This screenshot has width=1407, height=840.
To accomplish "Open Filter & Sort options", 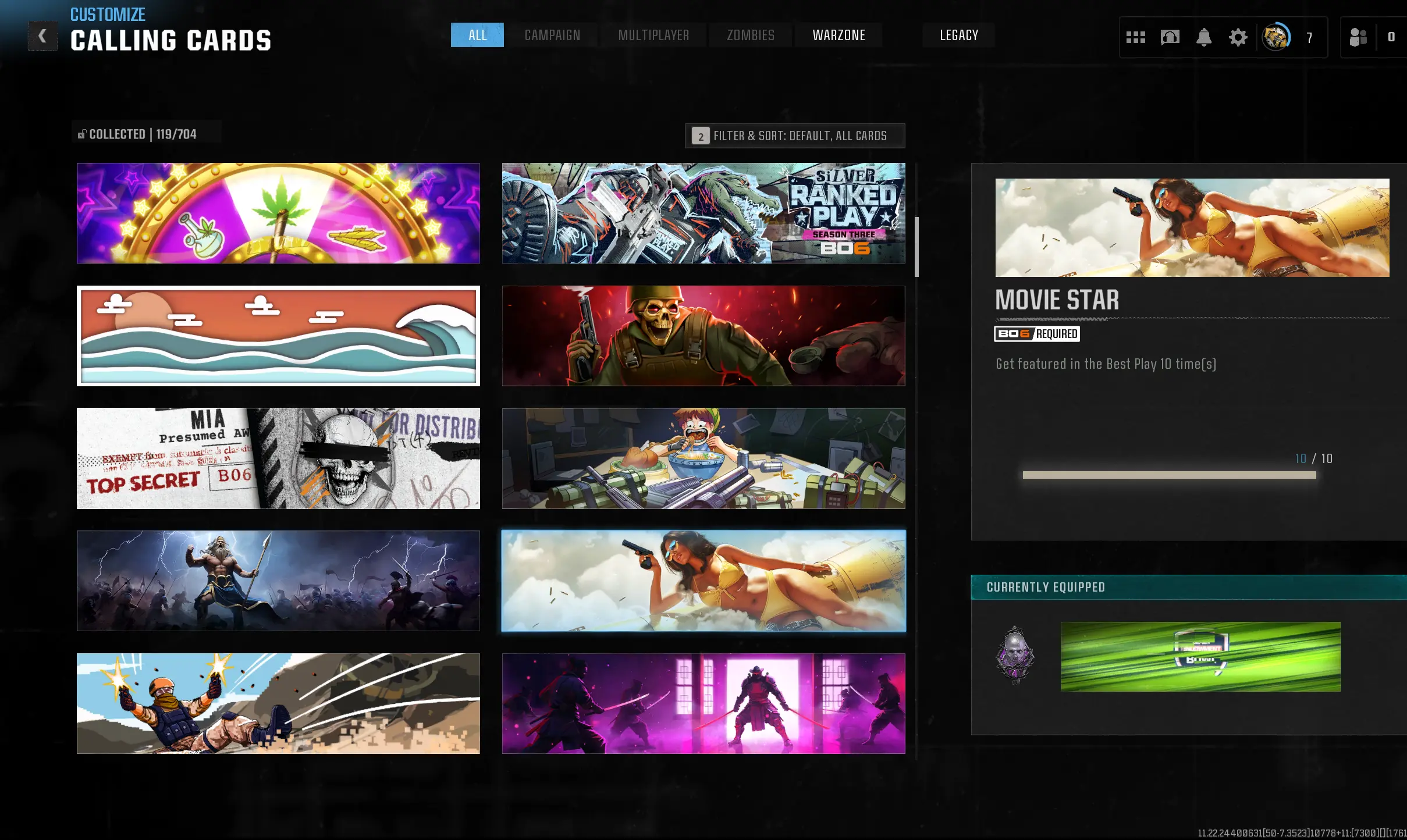I will point(794,136).
